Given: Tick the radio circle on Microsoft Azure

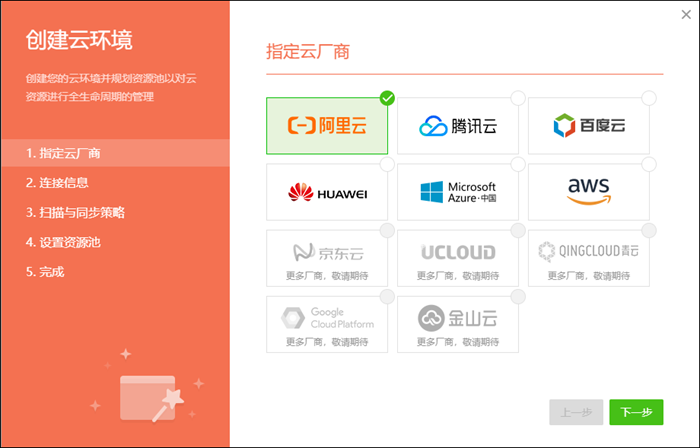Looking at the screenshot, I should point(518,164).
